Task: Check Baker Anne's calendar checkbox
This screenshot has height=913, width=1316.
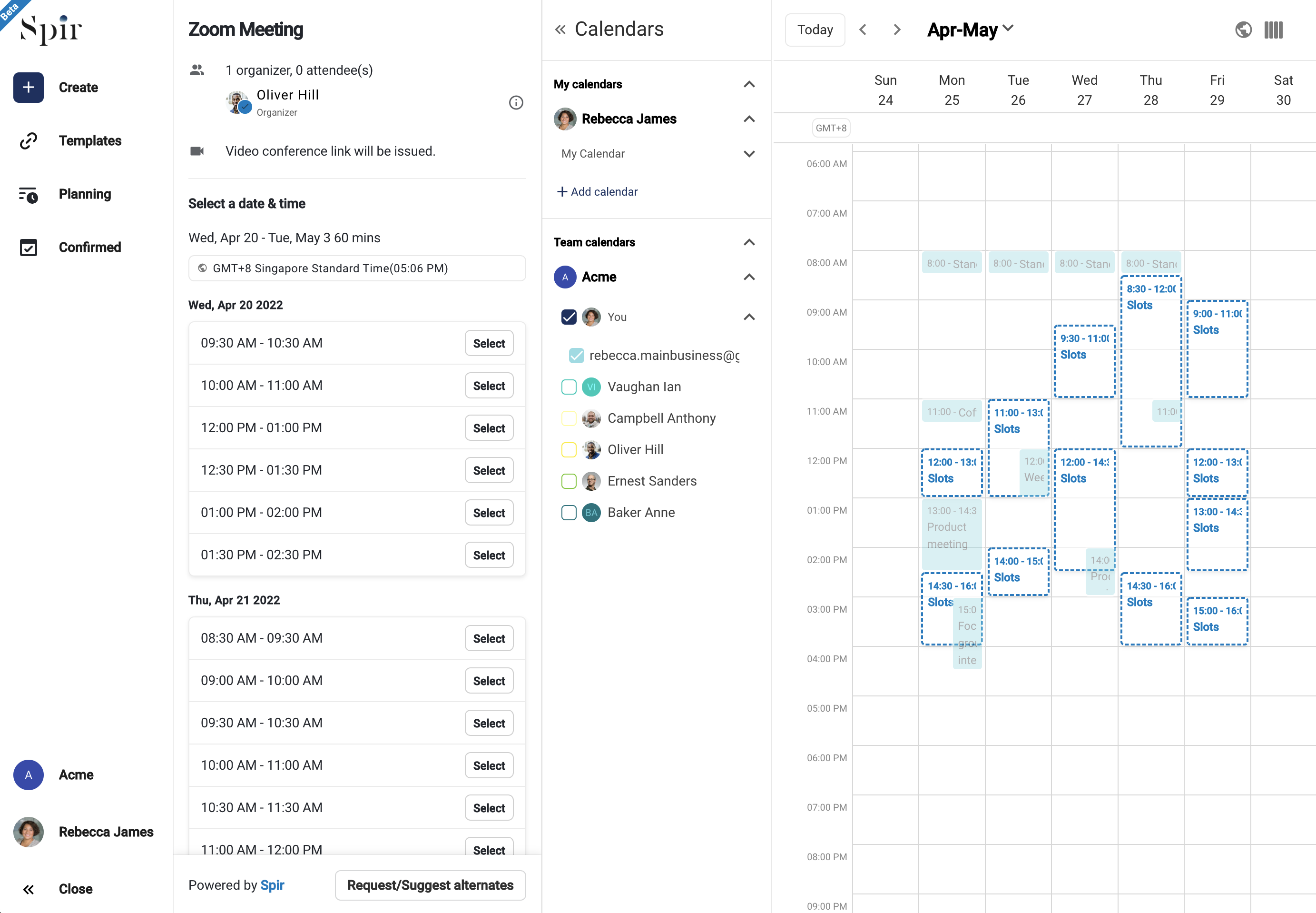Action: click(x=568, y=513)
